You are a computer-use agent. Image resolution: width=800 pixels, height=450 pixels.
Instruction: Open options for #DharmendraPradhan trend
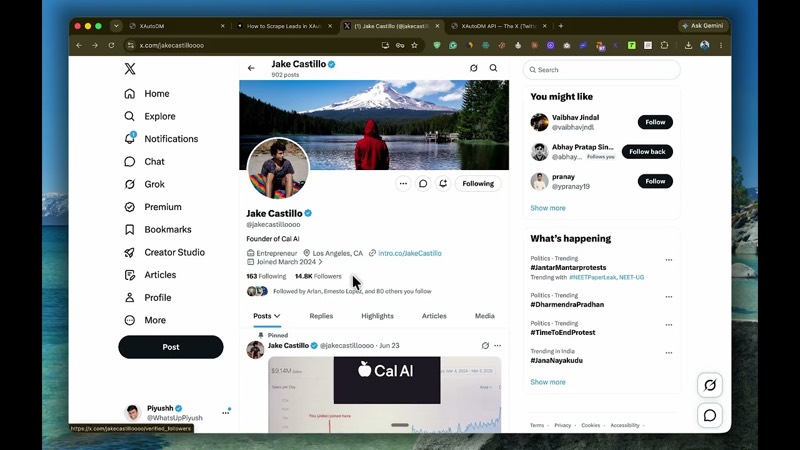668,296
